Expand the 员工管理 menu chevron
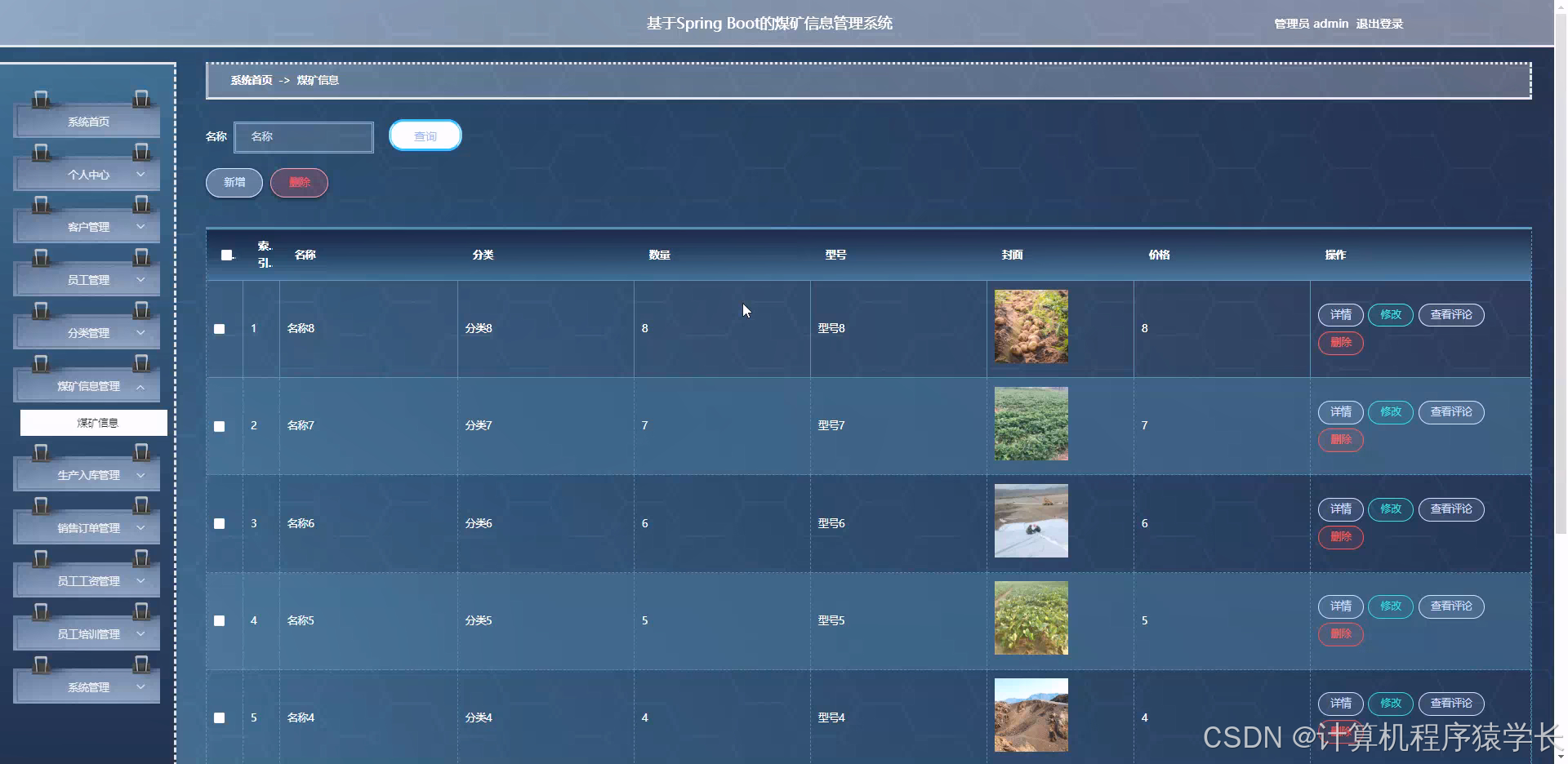This screenshot has width=1568, height=764. (x=140, y=280)
